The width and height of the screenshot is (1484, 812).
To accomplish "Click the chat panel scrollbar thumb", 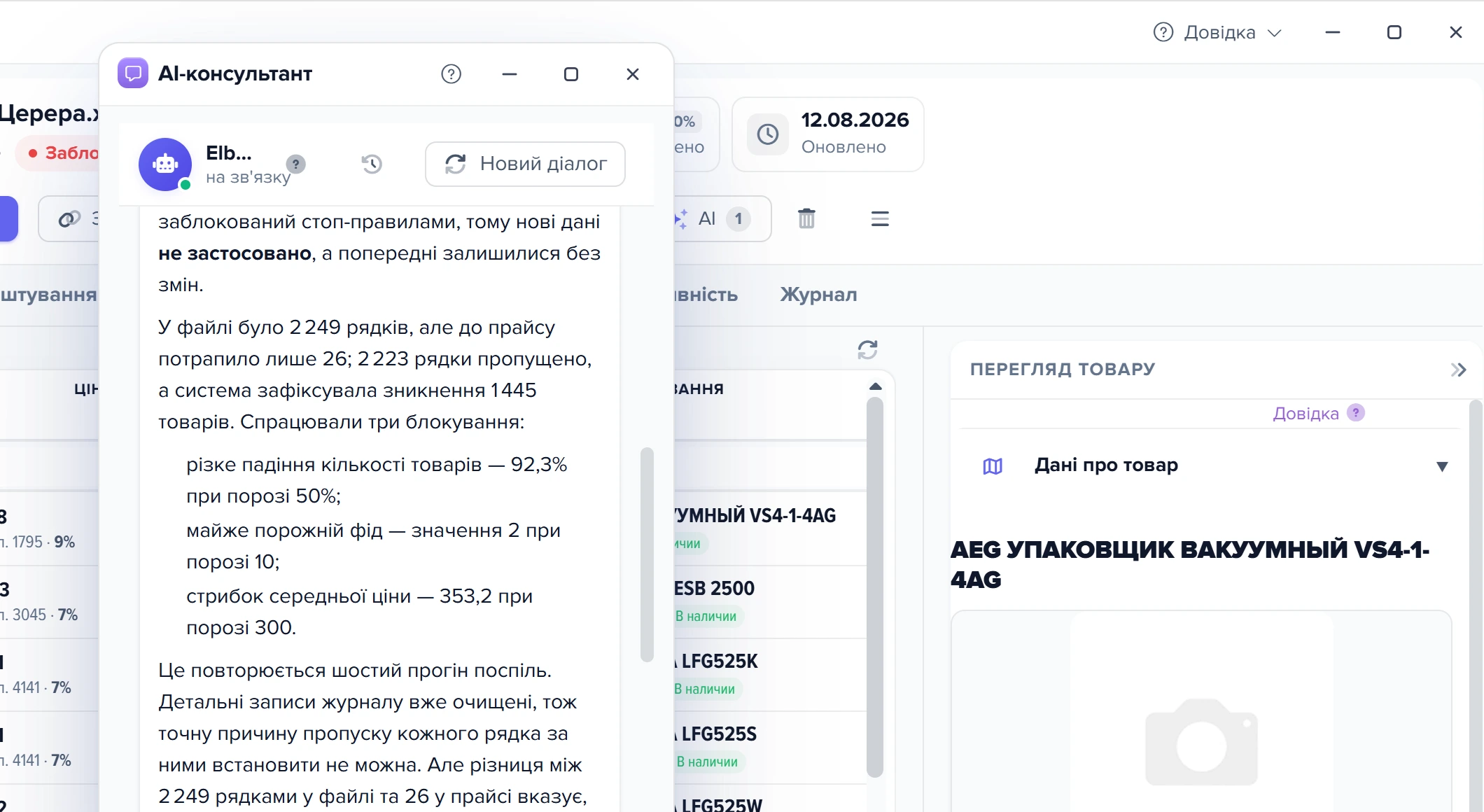I will [647, 554].
